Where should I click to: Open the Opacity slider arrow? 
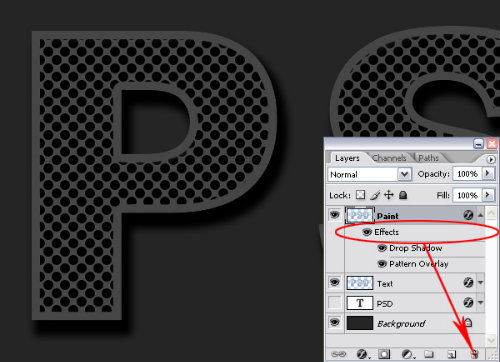point(488,173)
